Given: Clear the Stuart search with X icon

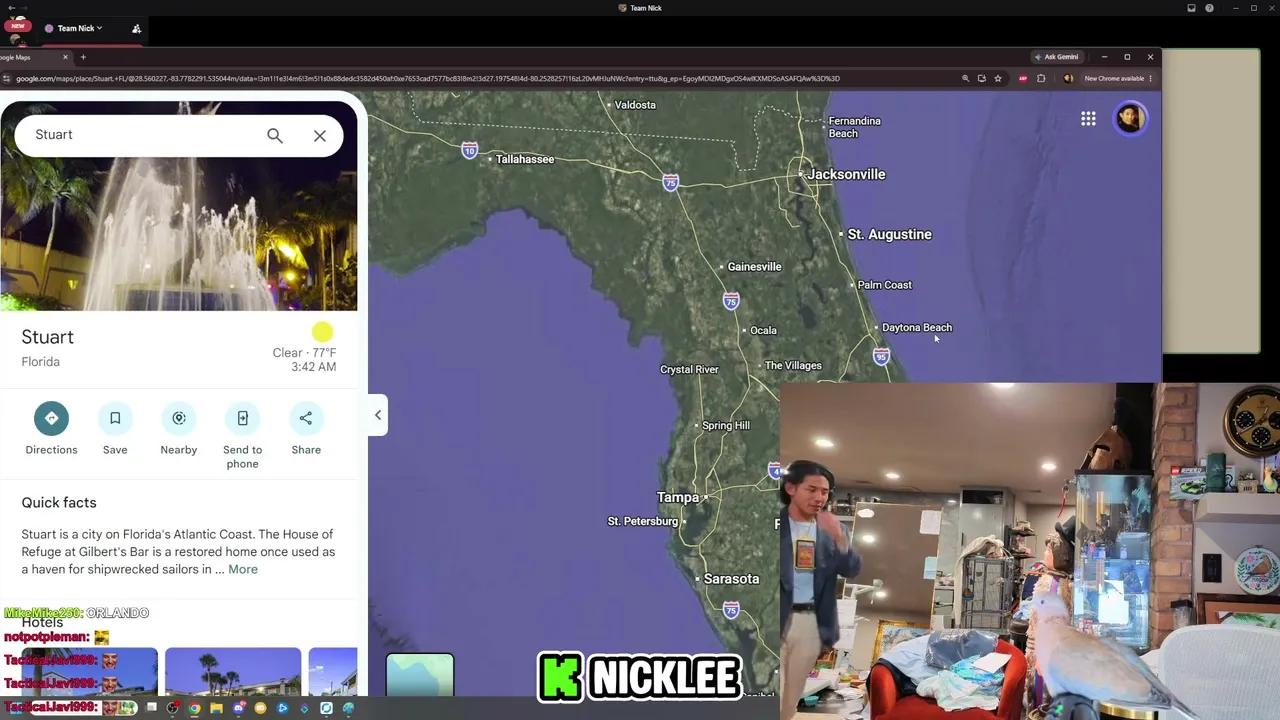Looking at the screenshot, I should (320, 136).
